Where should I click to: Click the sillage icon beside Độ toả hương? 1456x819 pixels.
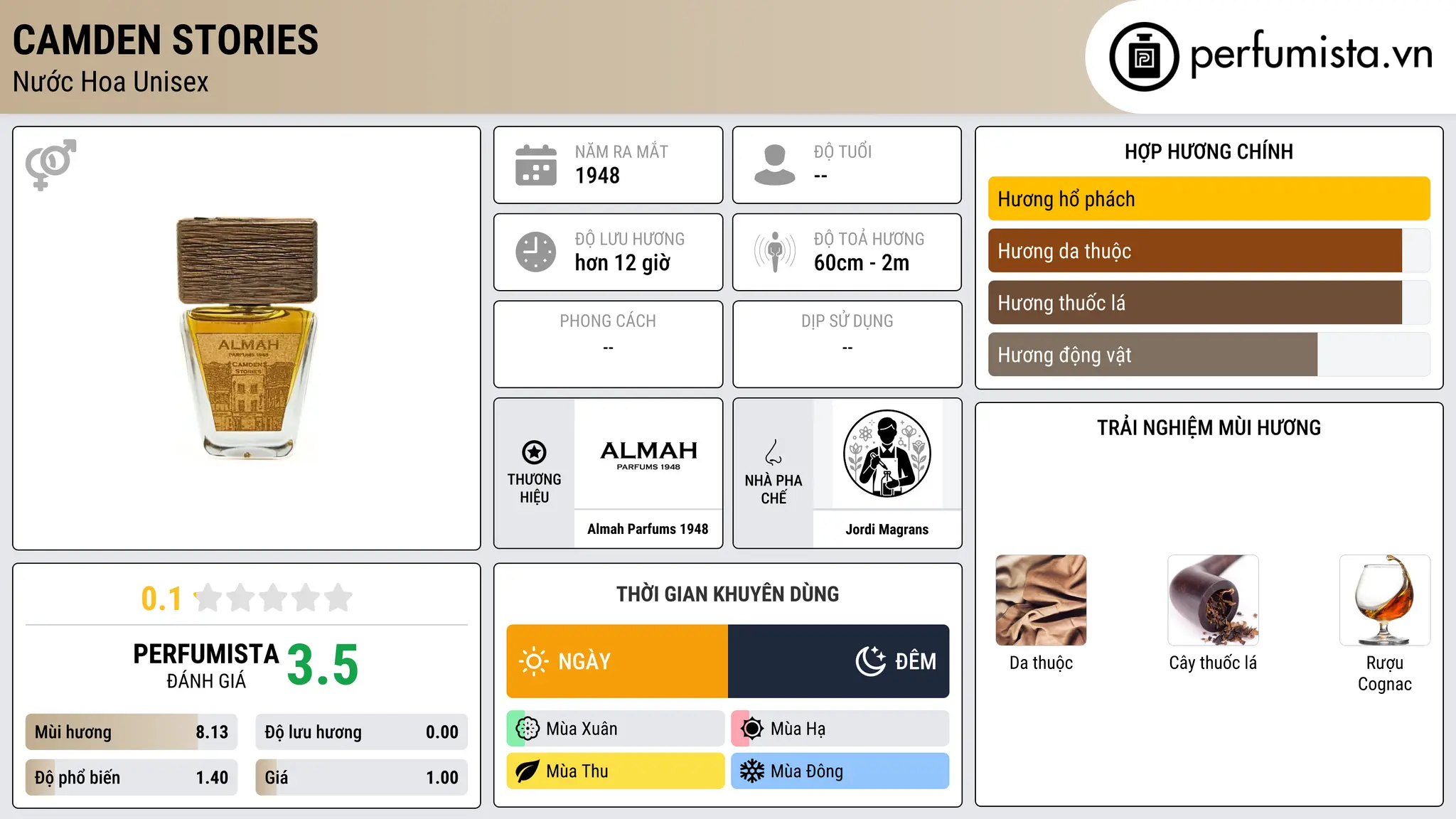(775, 252)
